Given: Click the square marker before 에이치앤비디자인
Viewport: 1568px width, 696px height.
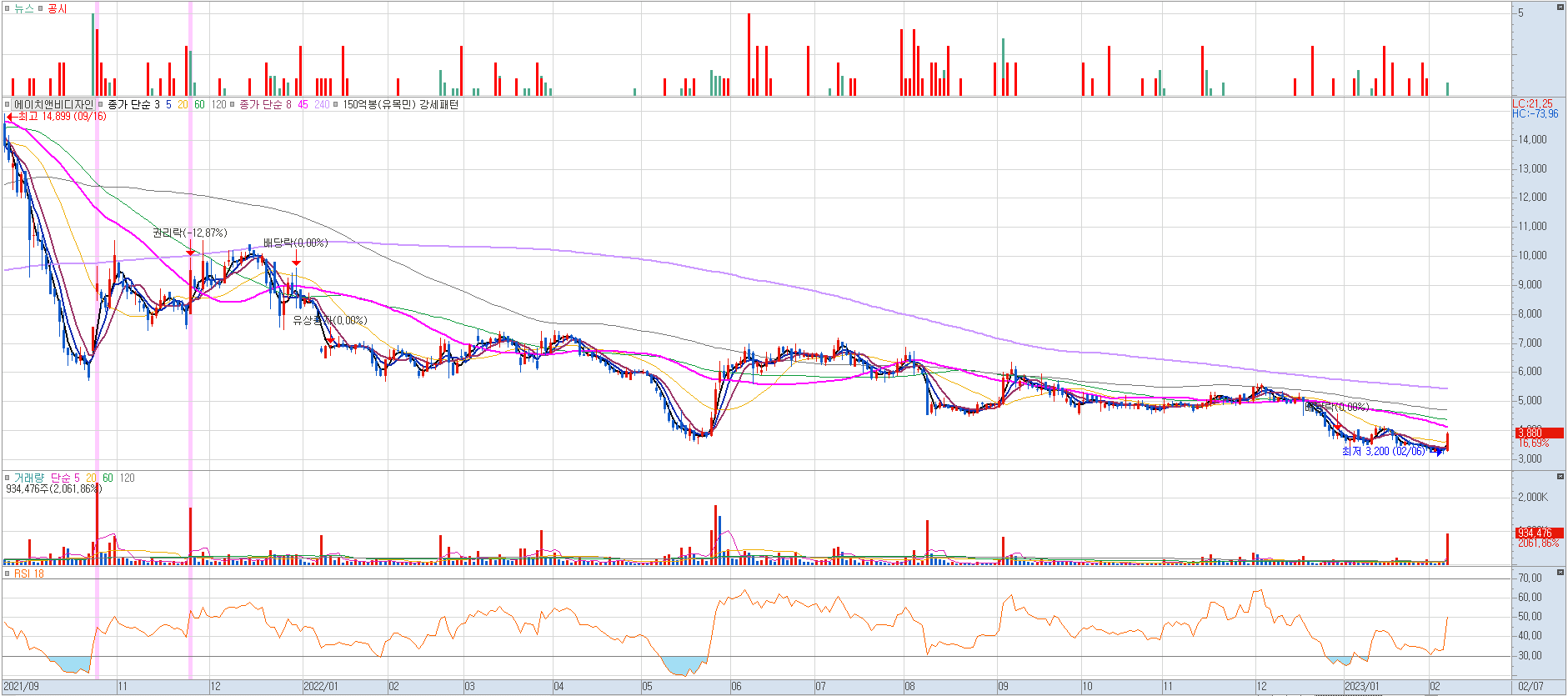Looking at the screenshot, I should click(8, 104).
